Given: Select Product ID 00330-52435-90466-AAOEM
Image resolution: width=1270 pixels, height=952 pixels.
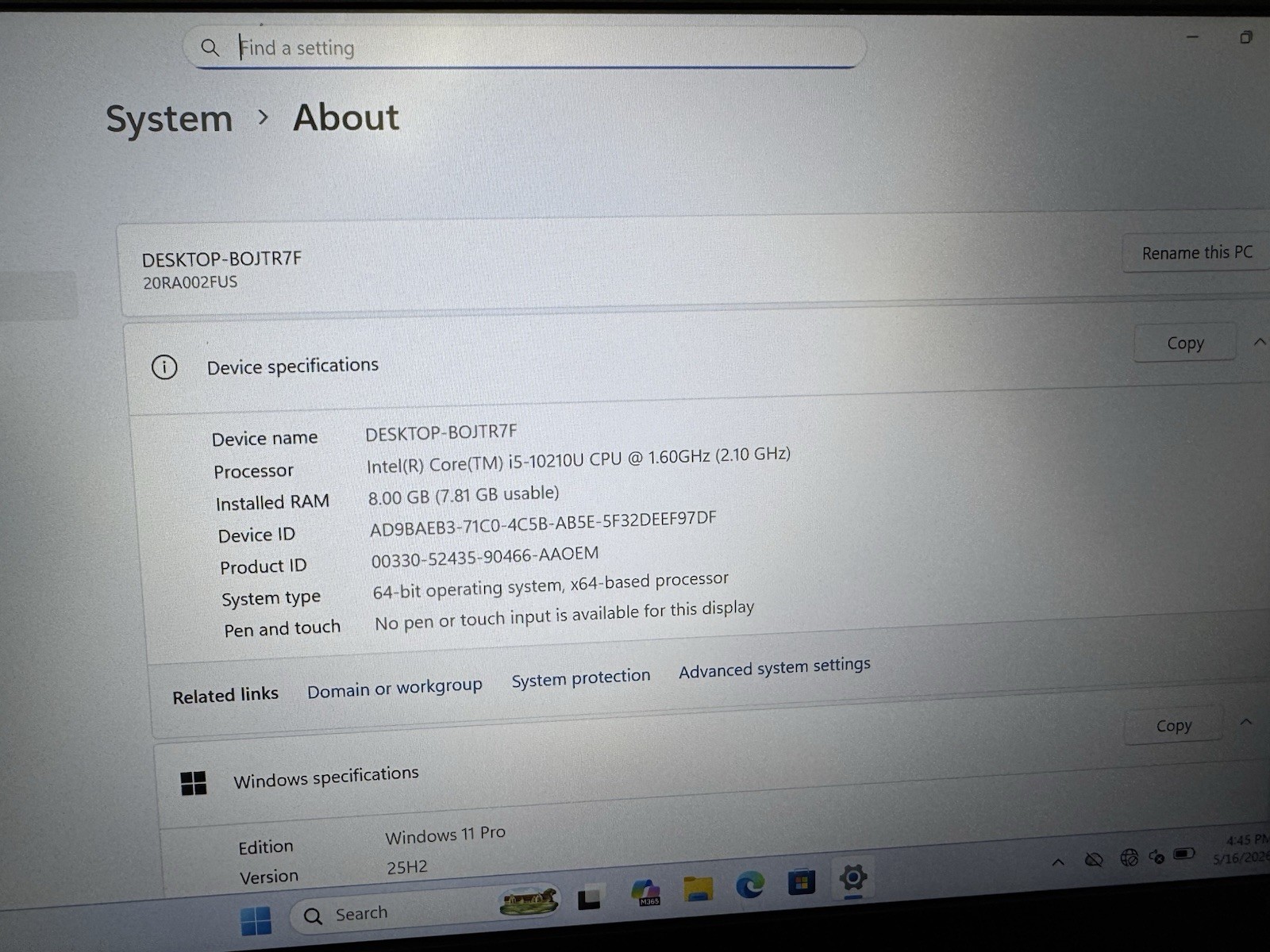Looking at the screenshot, I should click(x=485, y=557).
